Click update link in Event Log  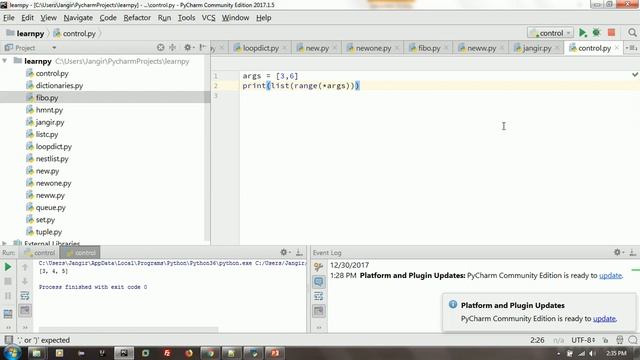tap(610, 276)
